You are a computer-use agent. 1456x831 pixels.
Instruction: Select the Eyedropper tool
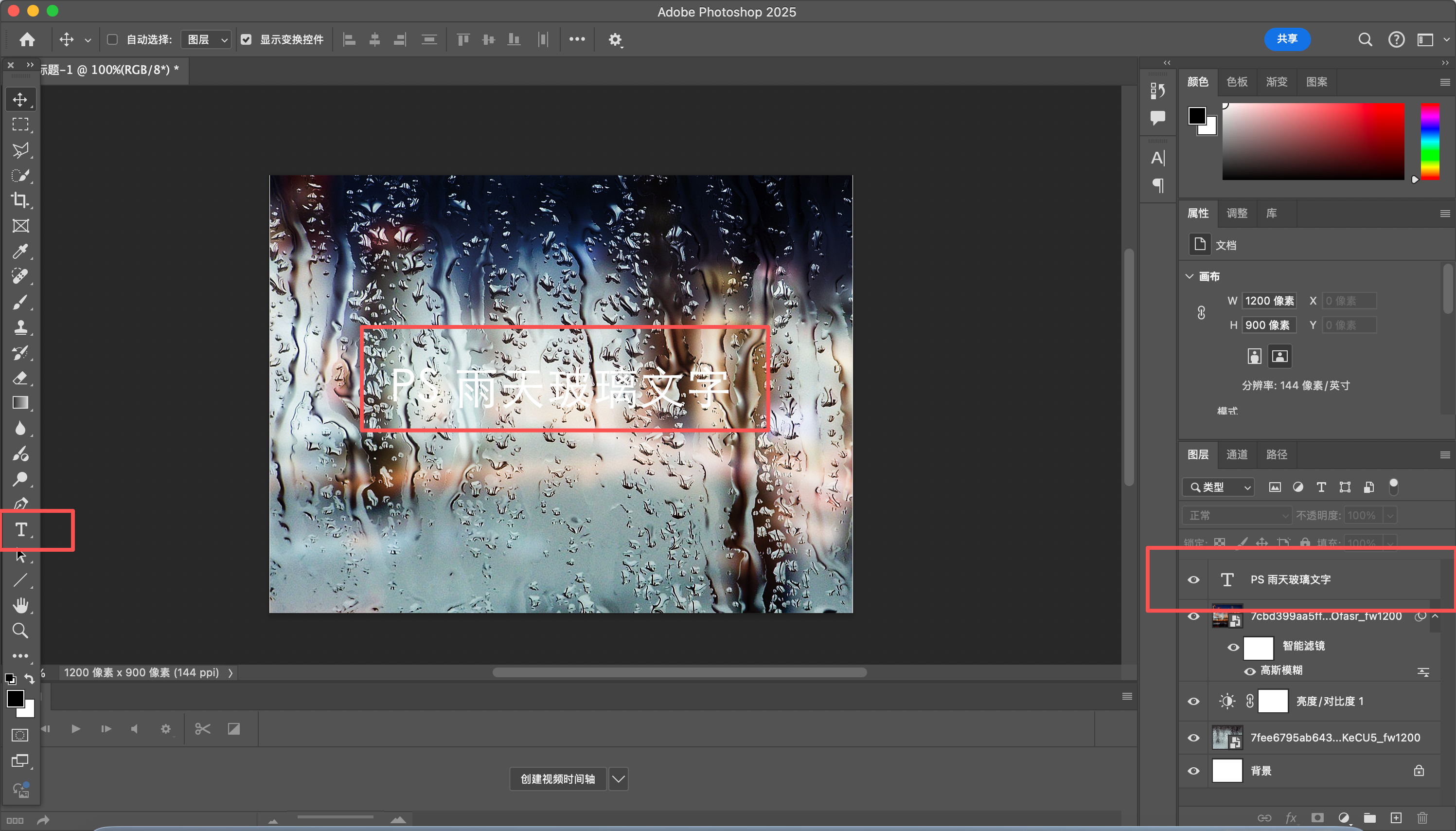[20, 251]
